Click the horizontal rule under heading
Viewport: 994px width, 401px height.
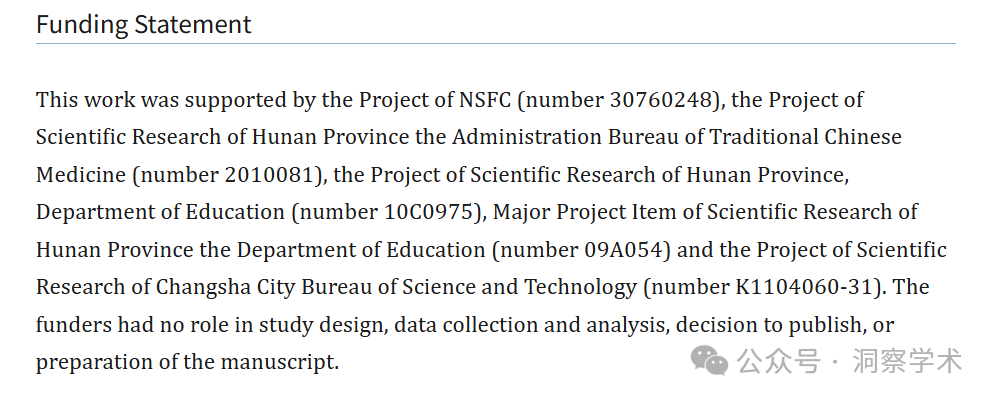[496, 44]
